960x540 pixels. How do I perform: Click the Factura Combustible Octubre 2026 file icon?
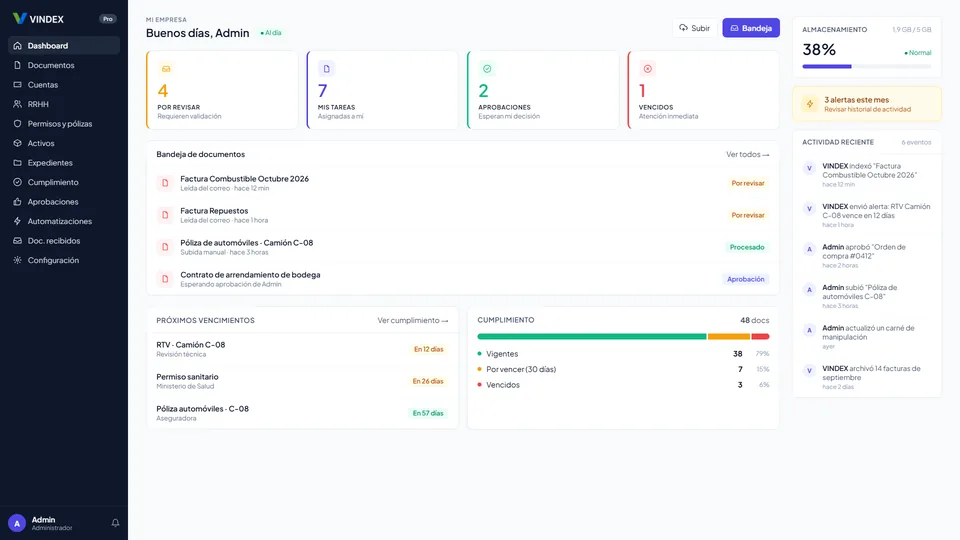pos(165,183)
